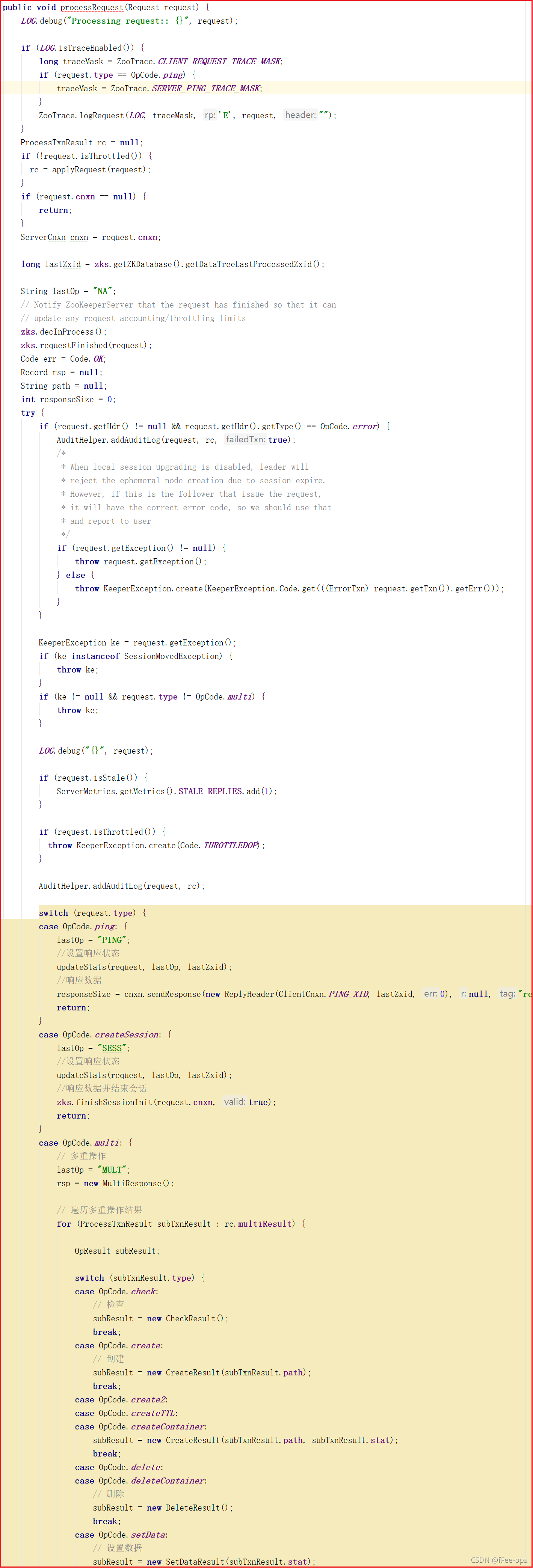Viewport: 533px width, 1568px height.
Task: Click the "case OpCode.create:" label
Action: (119, 1346)
